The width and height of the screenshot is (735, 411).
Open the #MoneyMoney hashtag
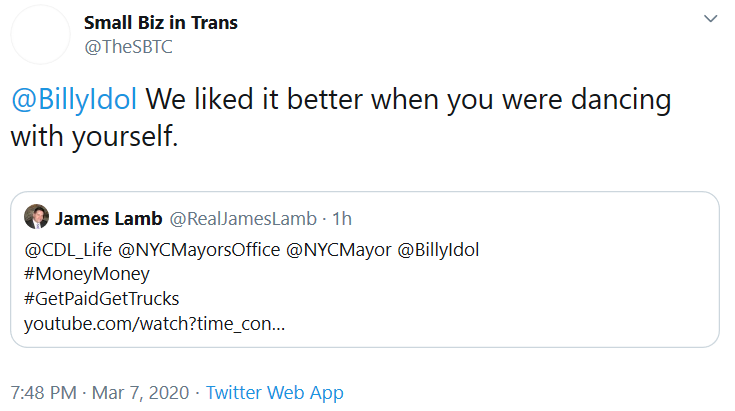click(87, 274)
